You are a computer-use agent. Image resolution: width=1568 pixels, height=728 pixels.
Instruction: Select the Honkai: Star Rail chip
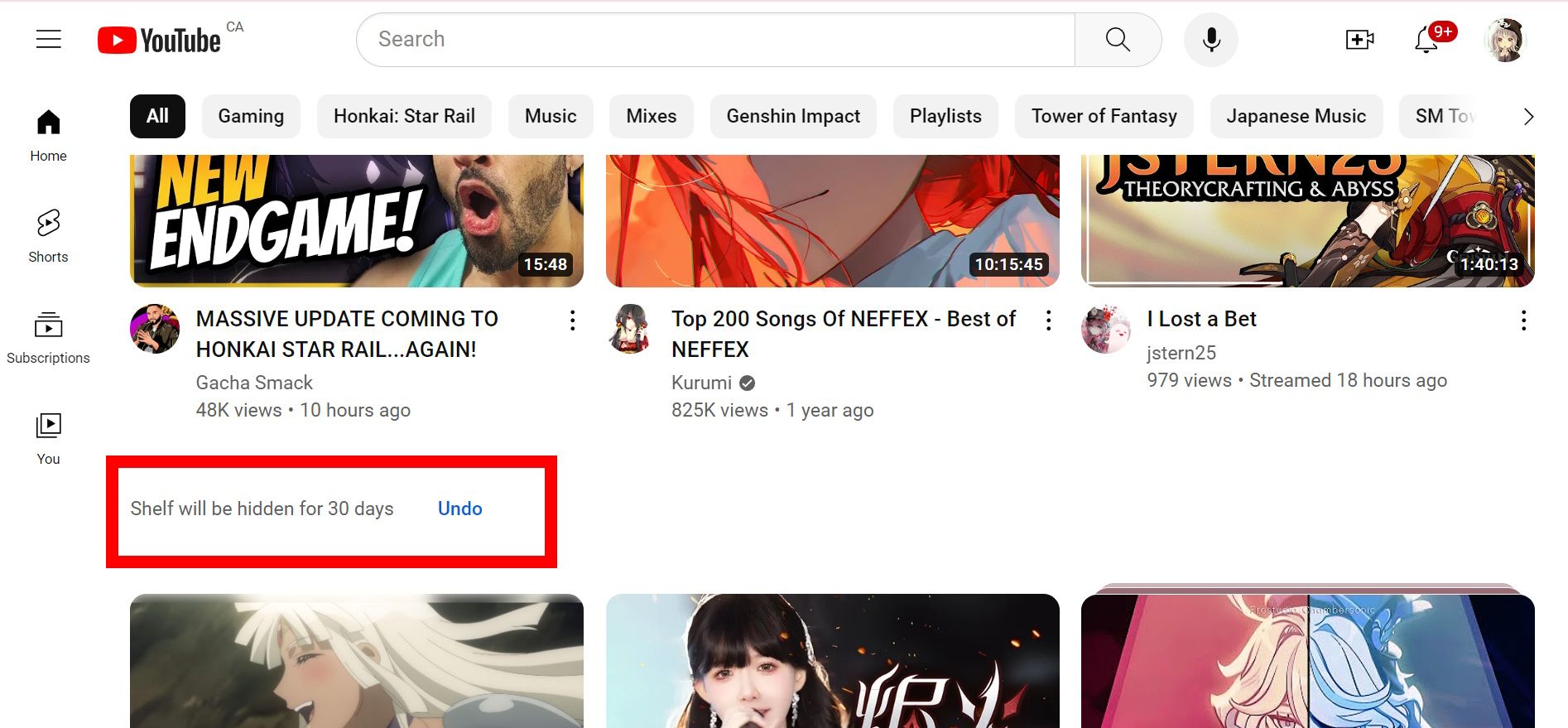pos(404,116)
